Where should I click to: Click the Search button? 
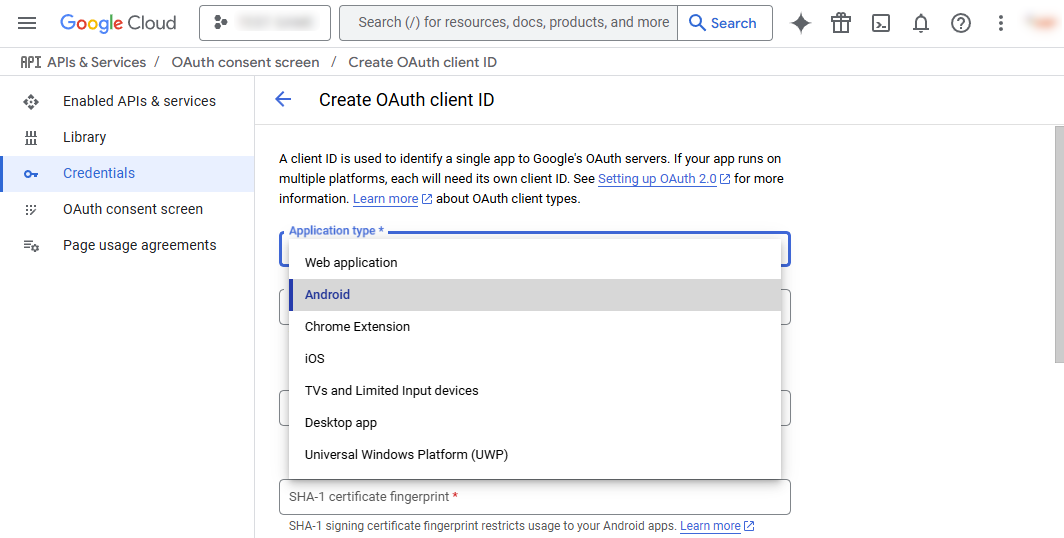(x=725, y=23)
